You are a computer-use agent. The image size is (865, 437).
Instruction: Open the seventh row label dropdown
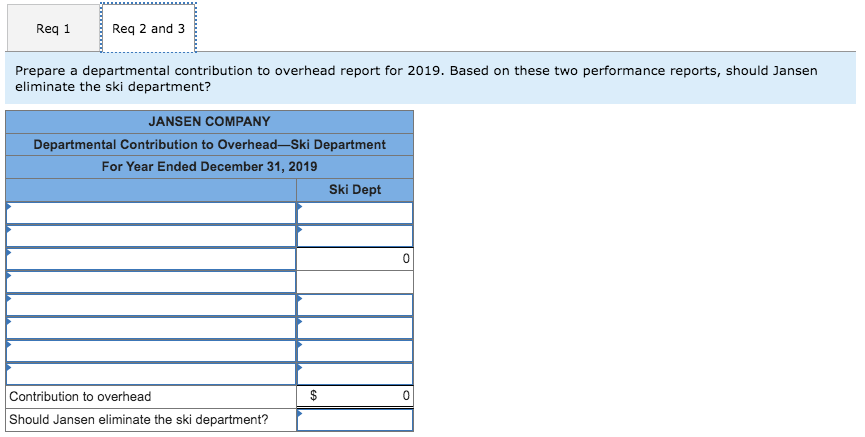point(151,351)
